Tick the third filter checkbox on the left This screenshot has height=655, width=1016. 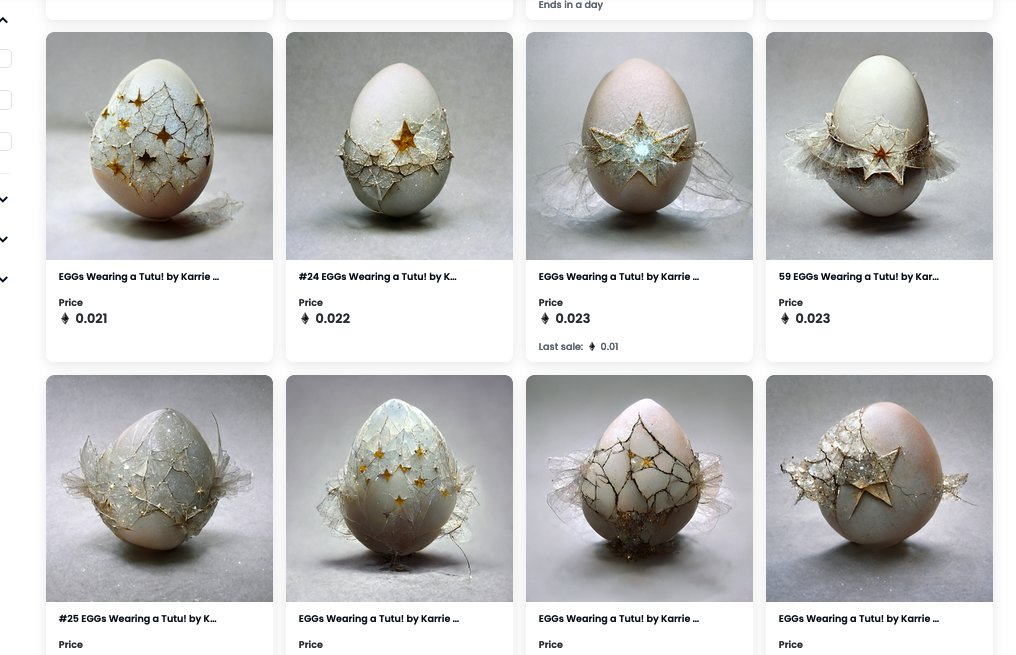point(5,140)
